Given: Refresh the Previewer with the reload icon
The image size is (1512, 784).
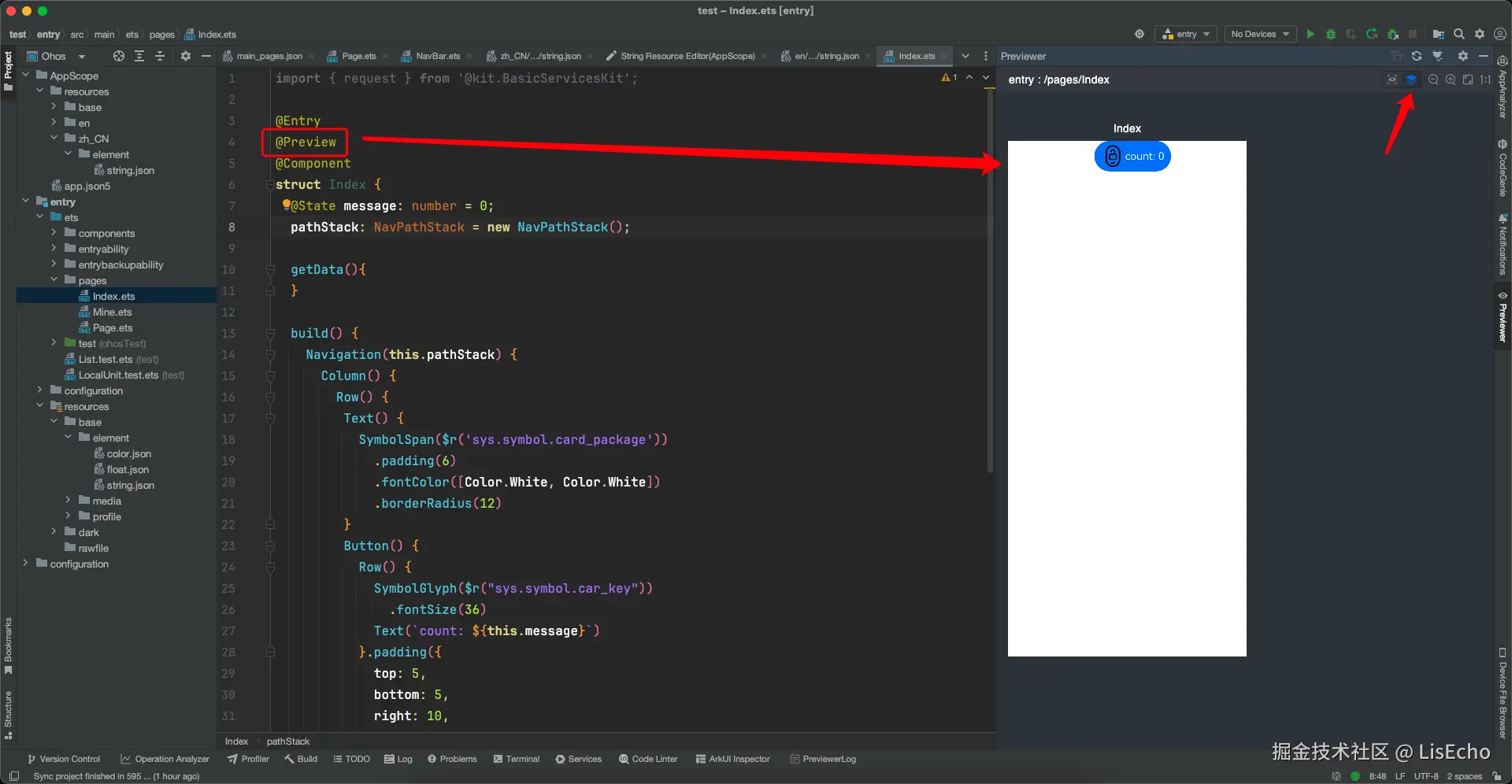Looking at the screenshot, I should (1417, 56).
